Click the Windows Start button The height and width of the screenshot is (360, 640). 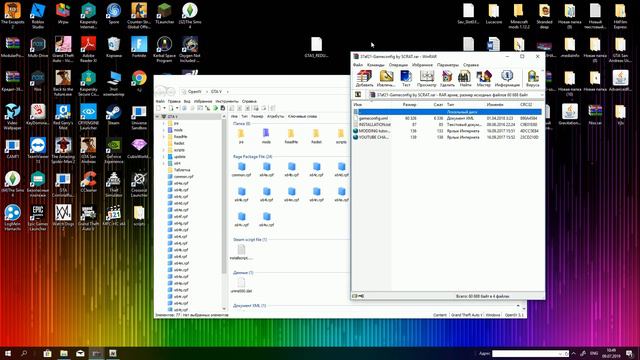tap(8, 353)
